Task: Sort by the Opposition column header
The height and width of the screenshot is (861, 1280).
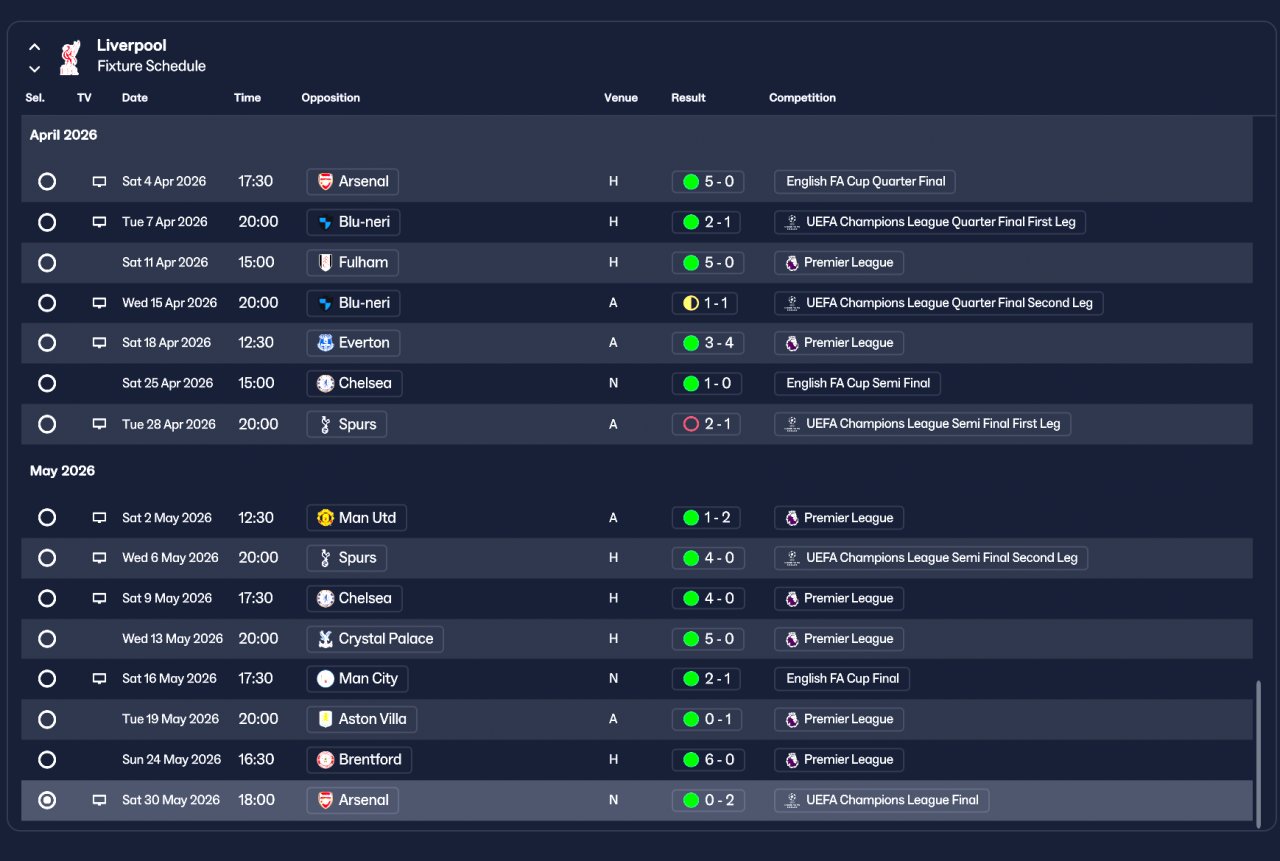Action: (x=331, y=98)
